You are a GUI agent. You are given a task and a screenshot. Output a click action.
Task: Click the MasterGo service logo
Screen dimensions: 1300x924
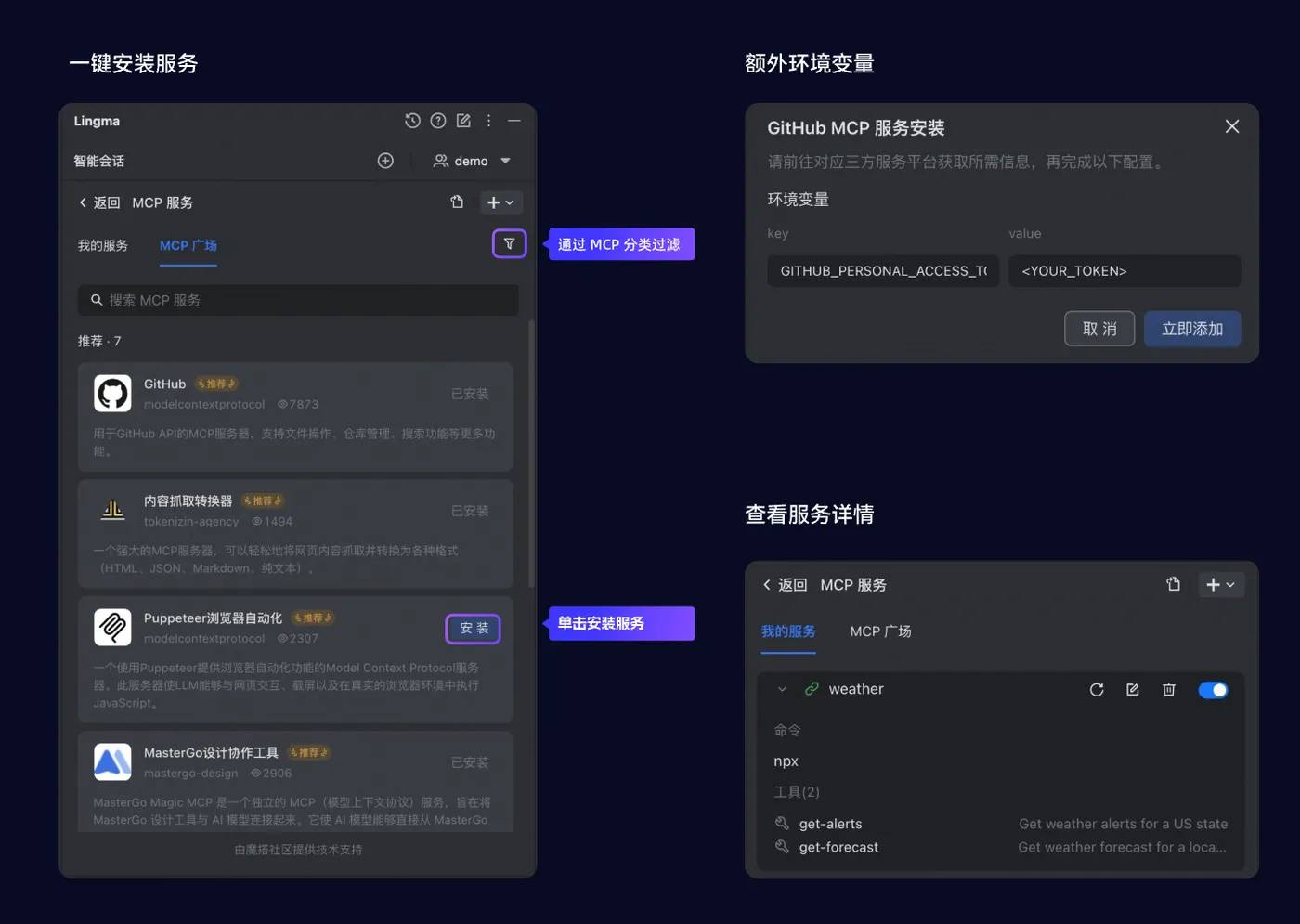point(112,762)
